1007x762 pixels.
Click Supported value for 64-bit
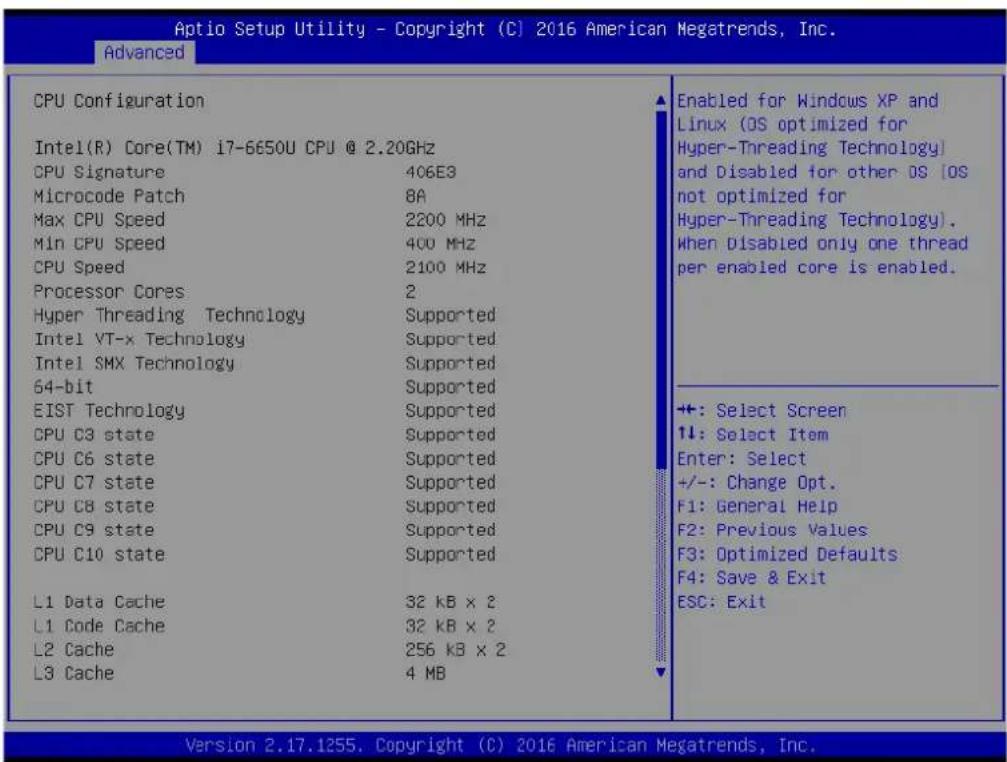[x=450, y=387]
